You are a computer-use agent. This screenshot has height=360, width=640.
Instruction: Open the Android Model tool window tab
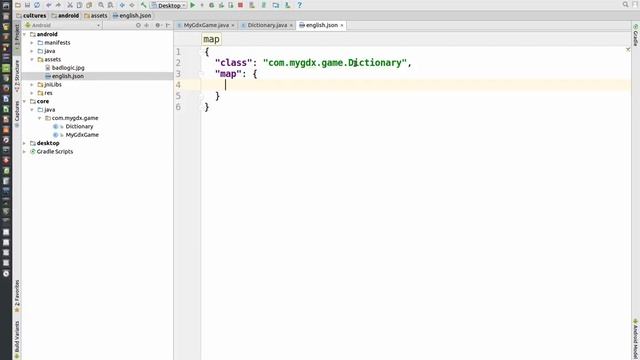click(x=636, y=339)
